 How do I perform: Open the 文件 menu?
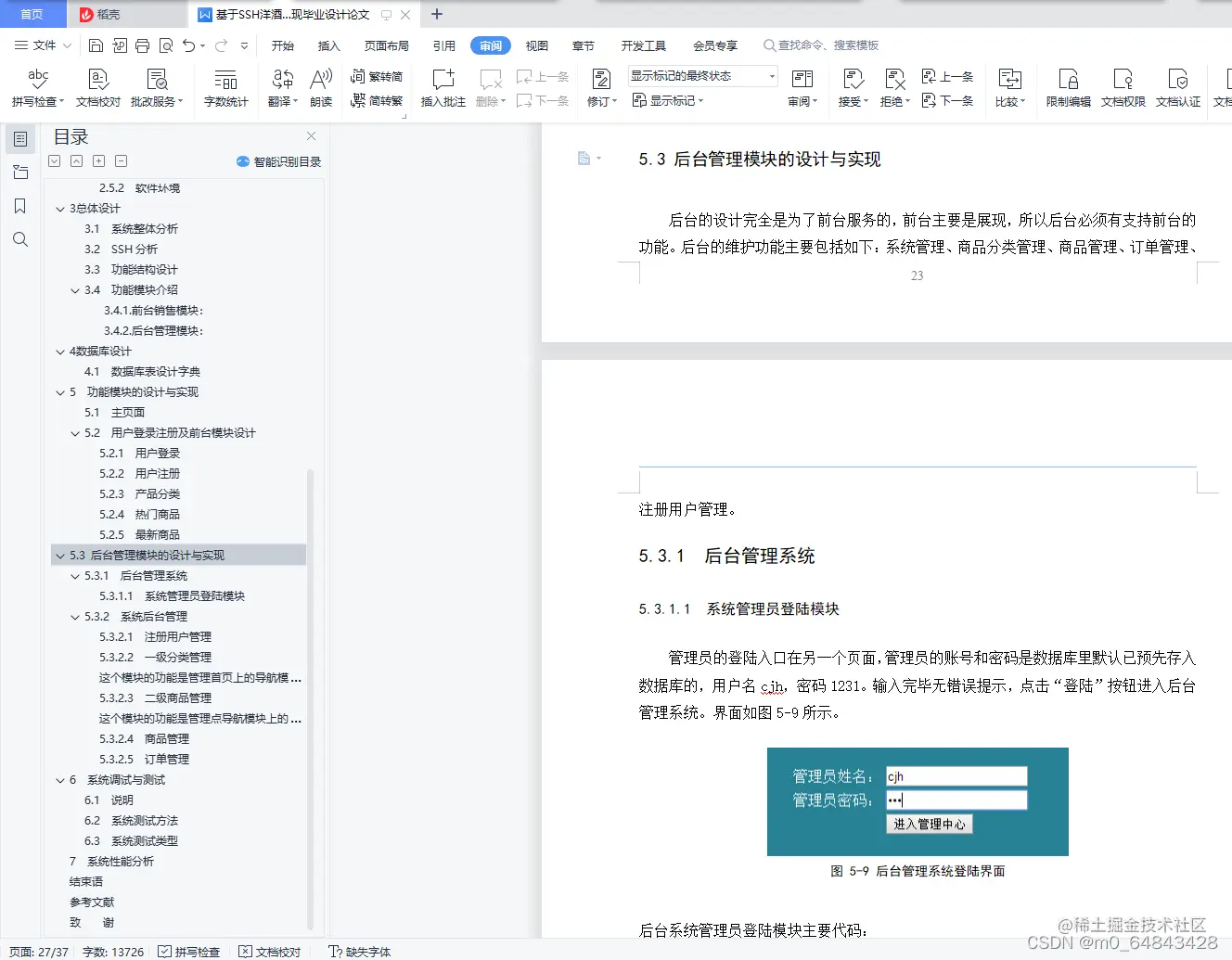43,45
